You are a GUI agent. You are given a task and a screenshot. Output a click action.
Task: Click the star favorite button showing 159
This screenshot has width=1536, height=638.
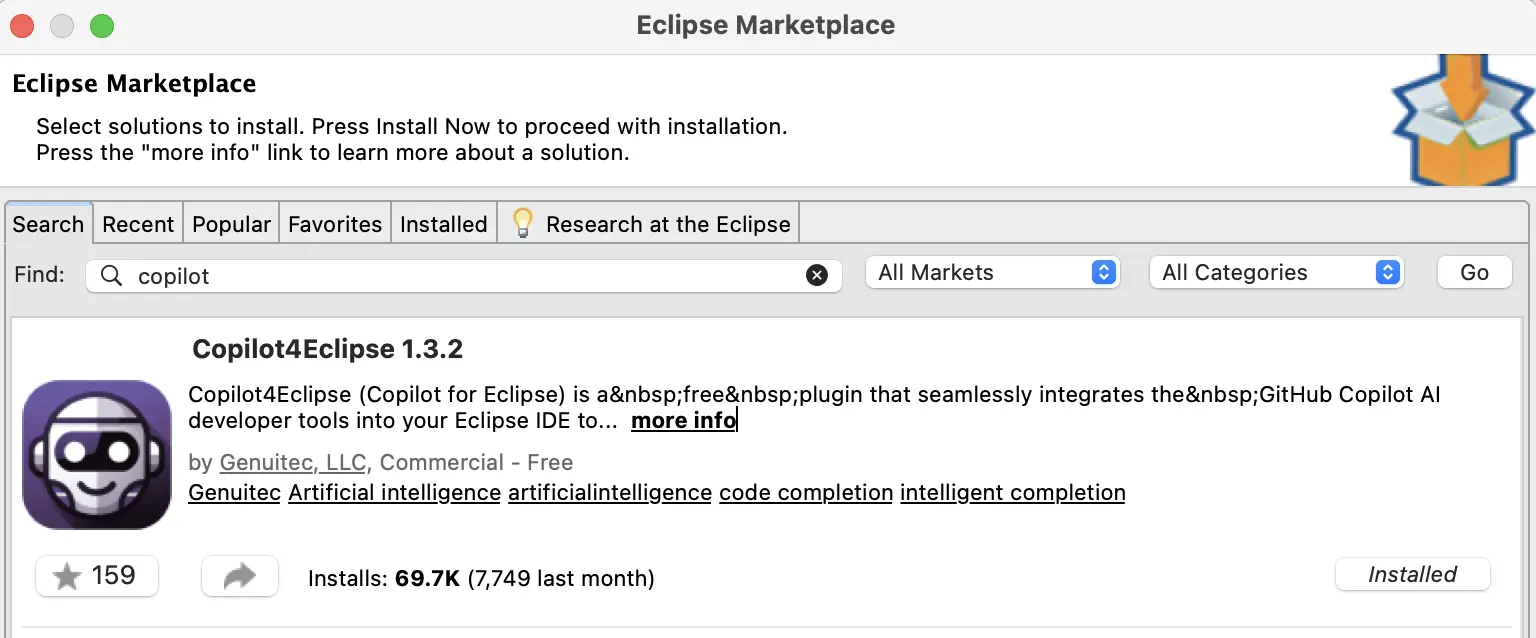pos(97,576)
